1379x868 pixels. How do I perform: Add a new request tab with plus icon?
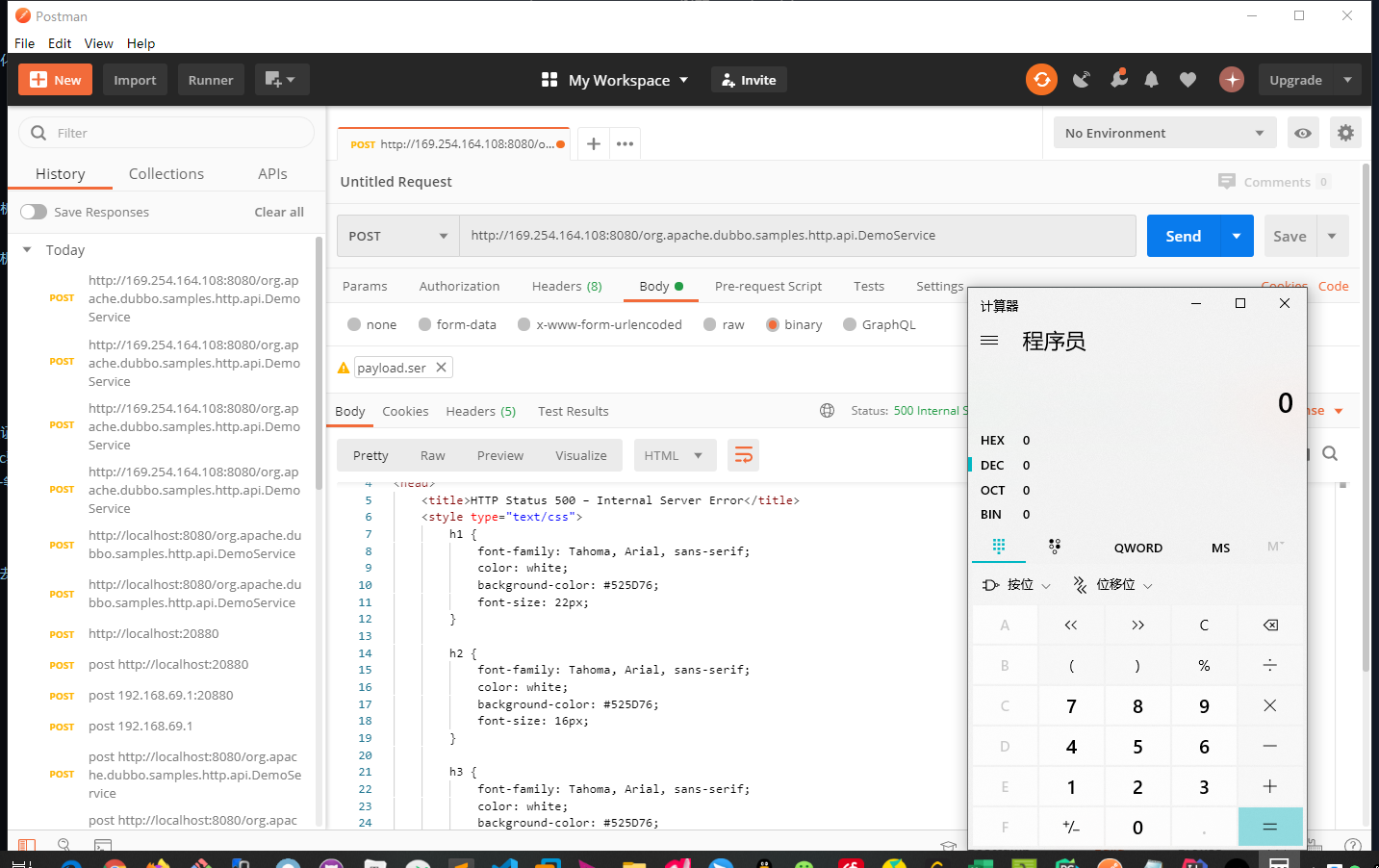click(594, 144)
